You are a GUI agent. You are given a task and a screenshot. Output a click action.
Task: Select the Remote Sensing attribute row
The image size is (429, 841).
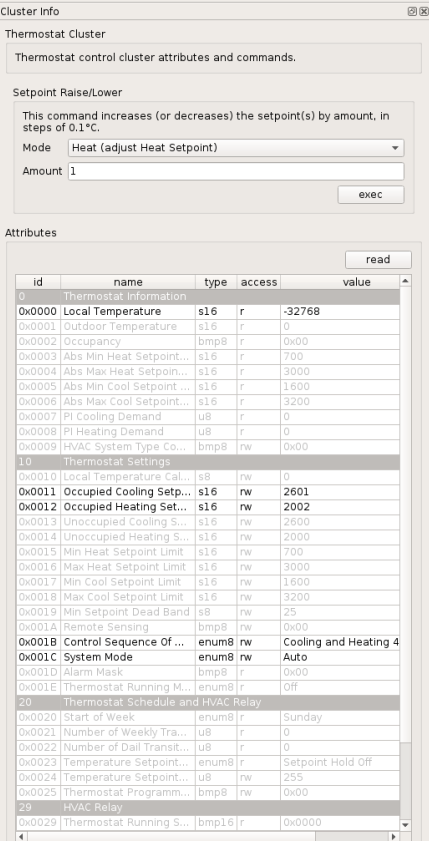coord(208,627)
